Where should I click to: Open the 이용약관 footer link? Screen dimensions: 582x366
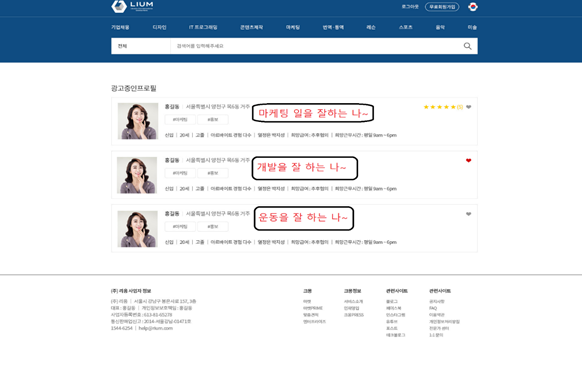point(436,315)
